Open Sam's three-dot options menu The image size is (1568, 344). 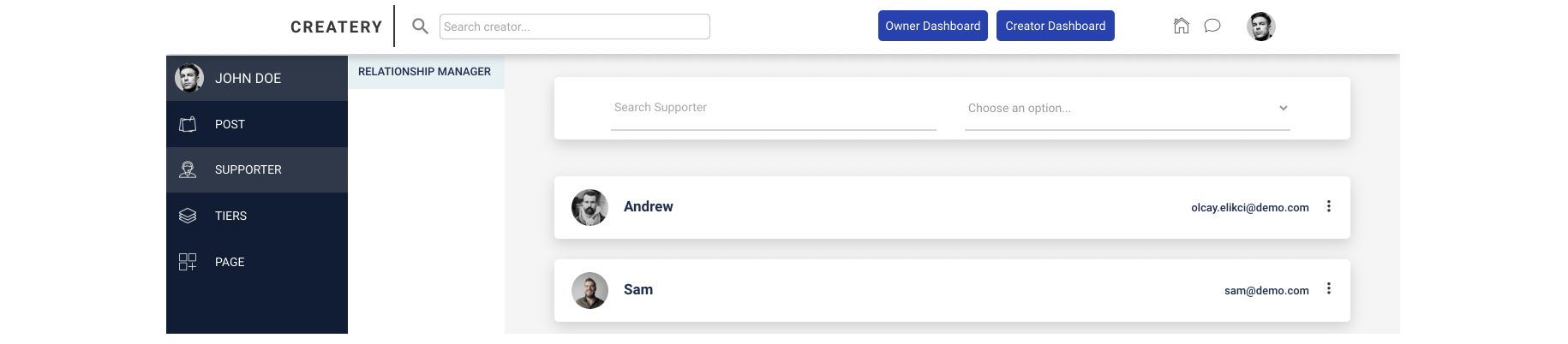click(1328, 289)
